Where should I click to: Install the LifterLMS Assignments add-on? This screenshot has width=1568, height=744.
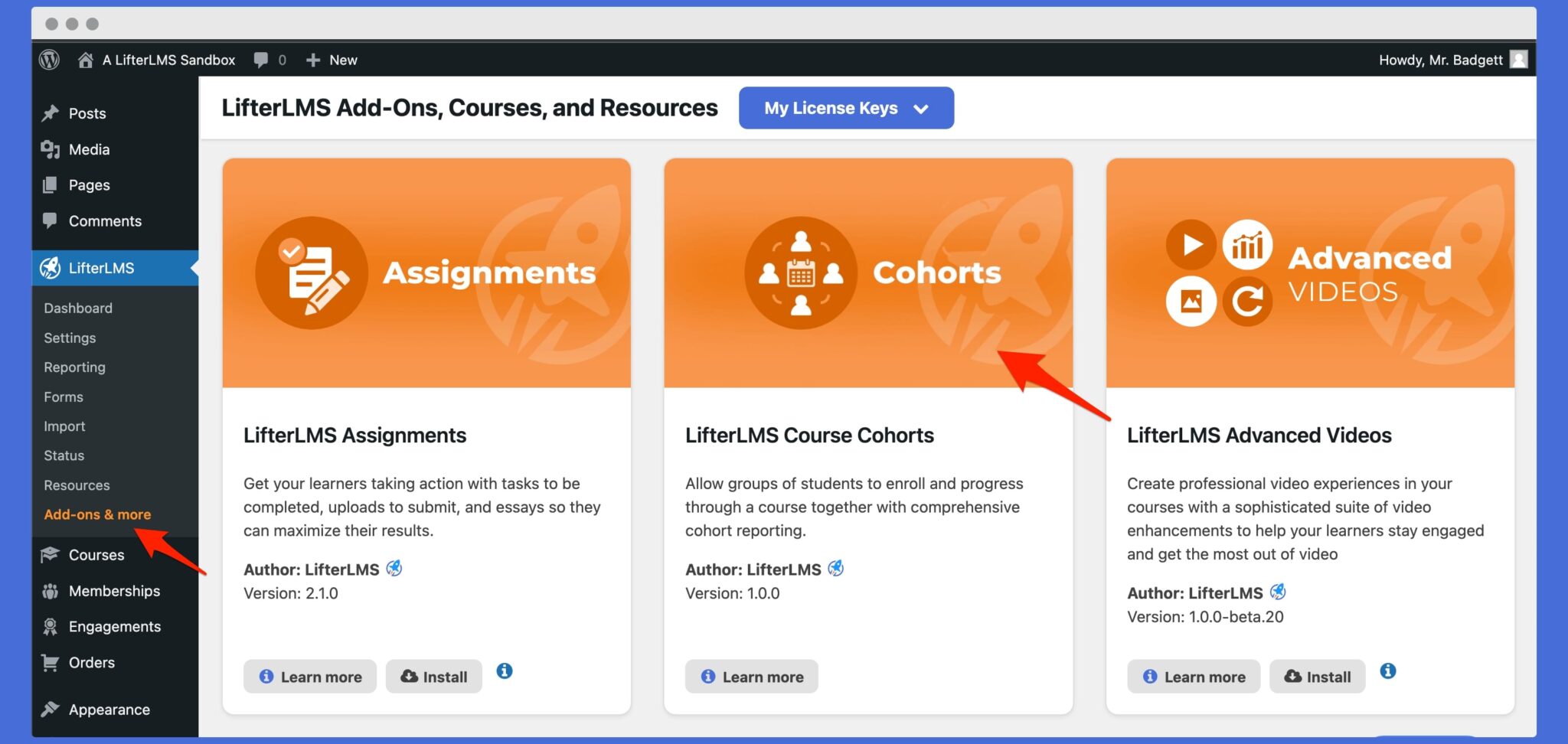point(433,676)
